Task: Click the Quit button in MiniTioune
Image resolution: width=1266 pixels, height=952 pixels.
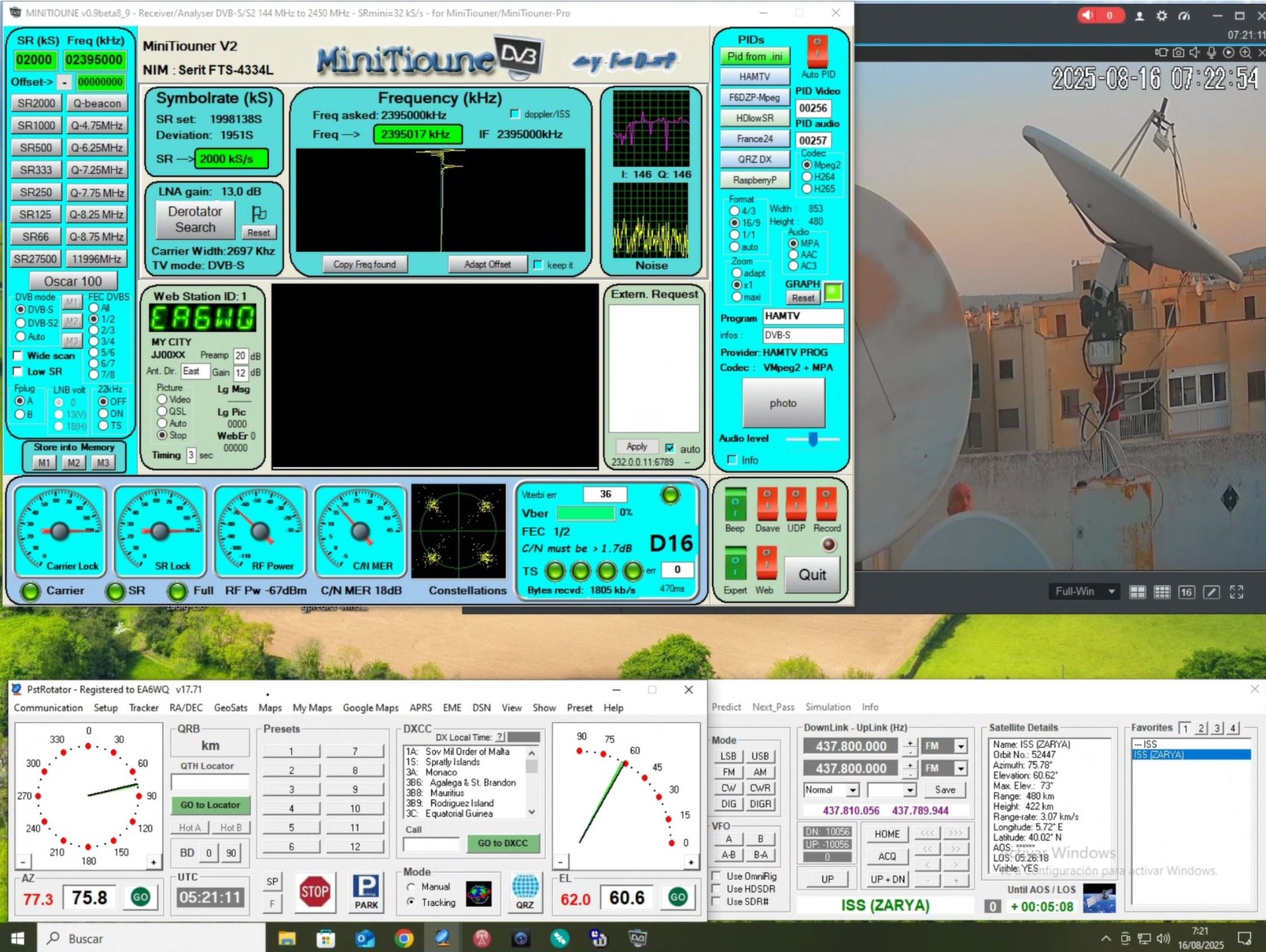Action: pos(812,575)
